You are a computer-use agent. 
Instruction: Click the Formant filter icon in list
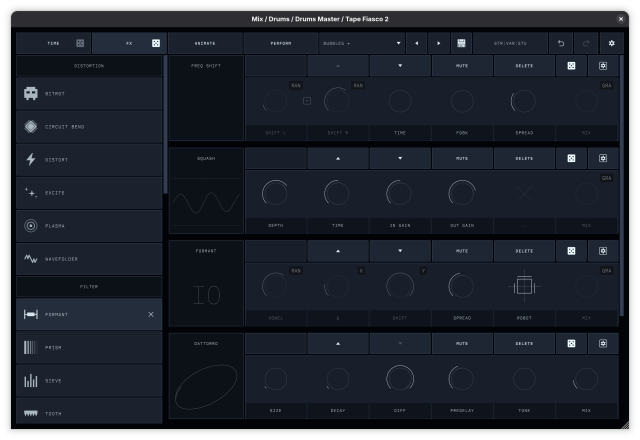point(31,314)
